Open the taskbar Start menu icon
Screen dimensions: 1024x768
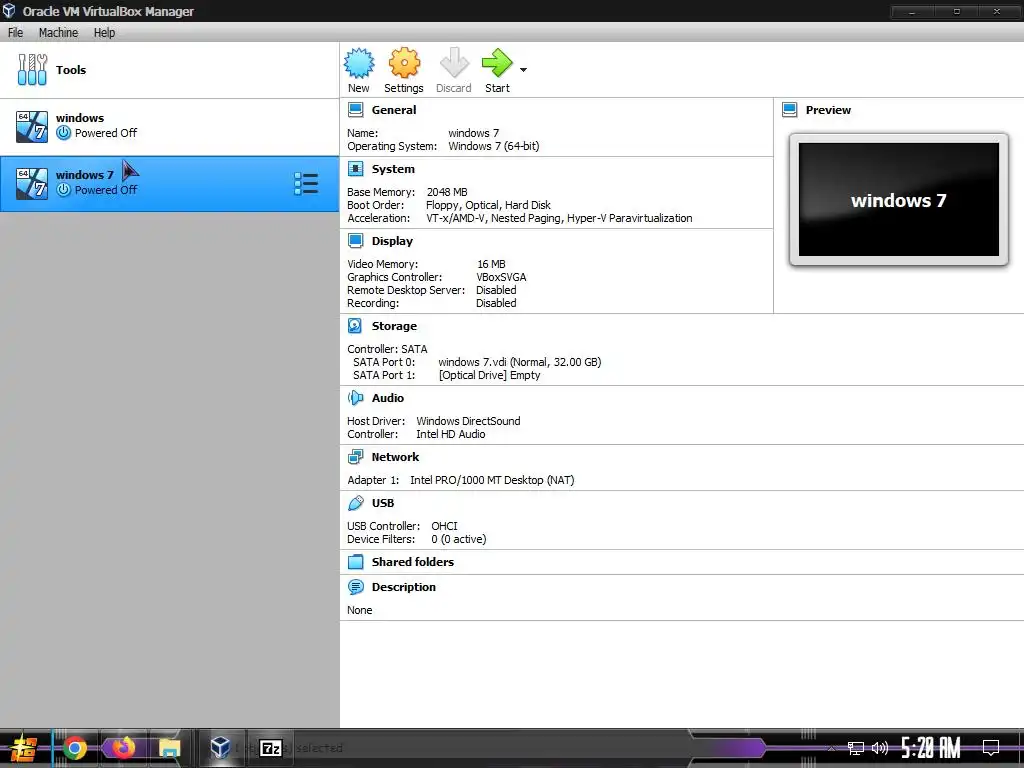(x=24, y=748)
